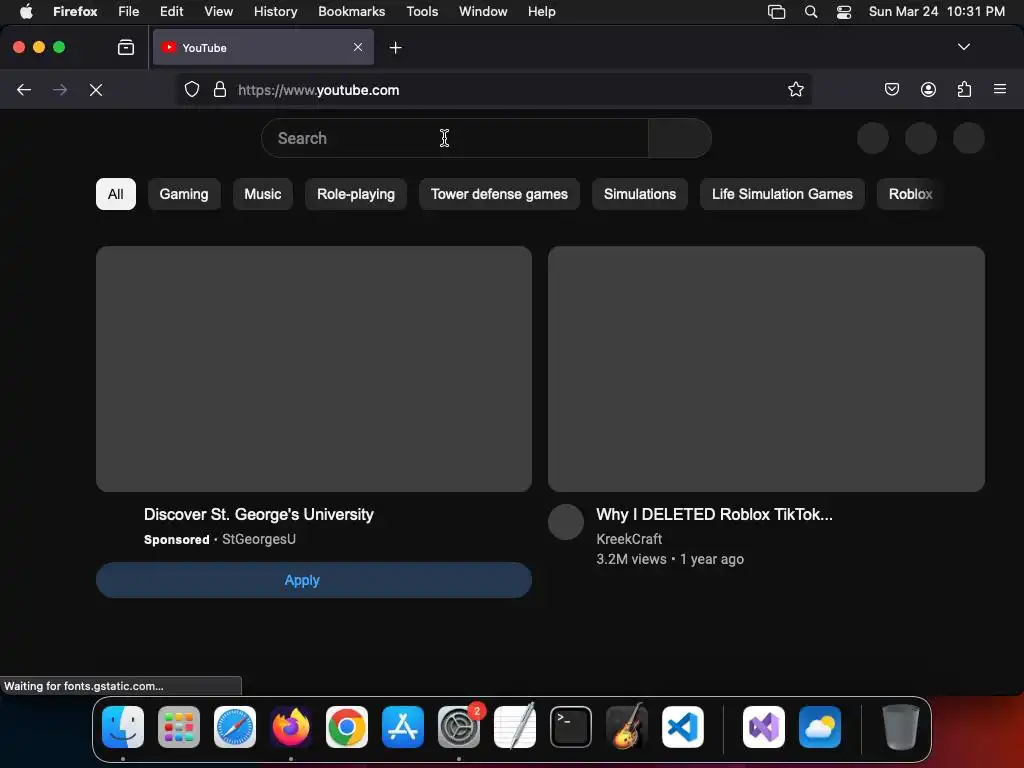Stop page loading with the X button

(96, 89)
